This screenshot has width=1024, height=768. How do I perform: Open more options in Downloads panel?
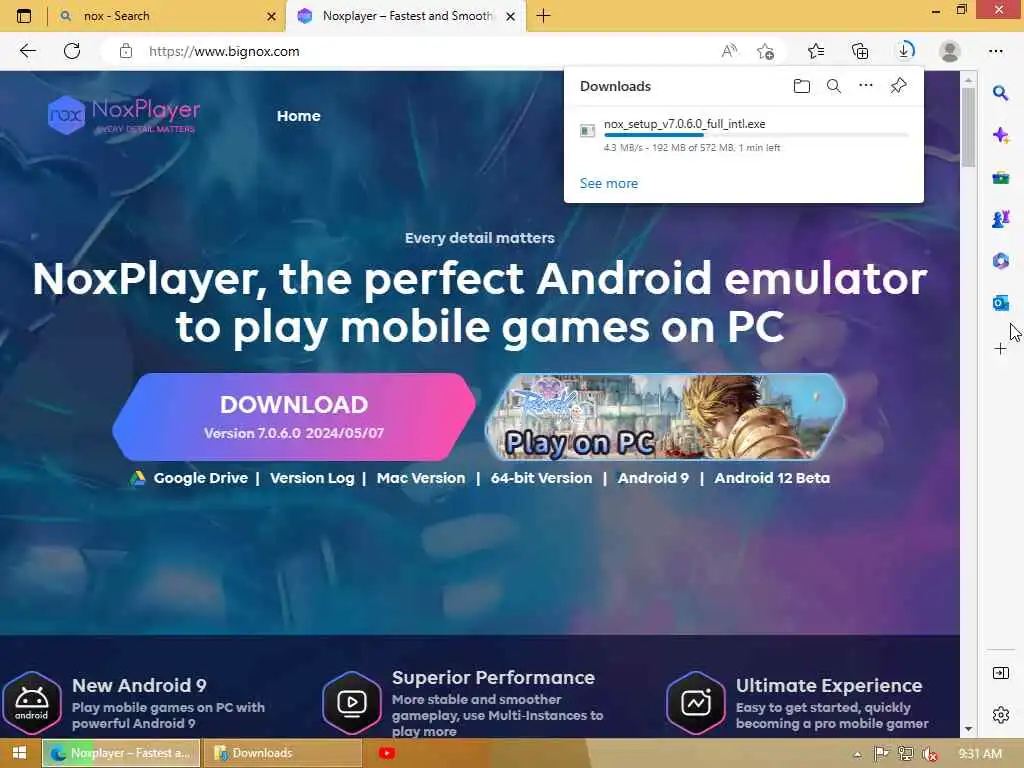click(866, 85)
